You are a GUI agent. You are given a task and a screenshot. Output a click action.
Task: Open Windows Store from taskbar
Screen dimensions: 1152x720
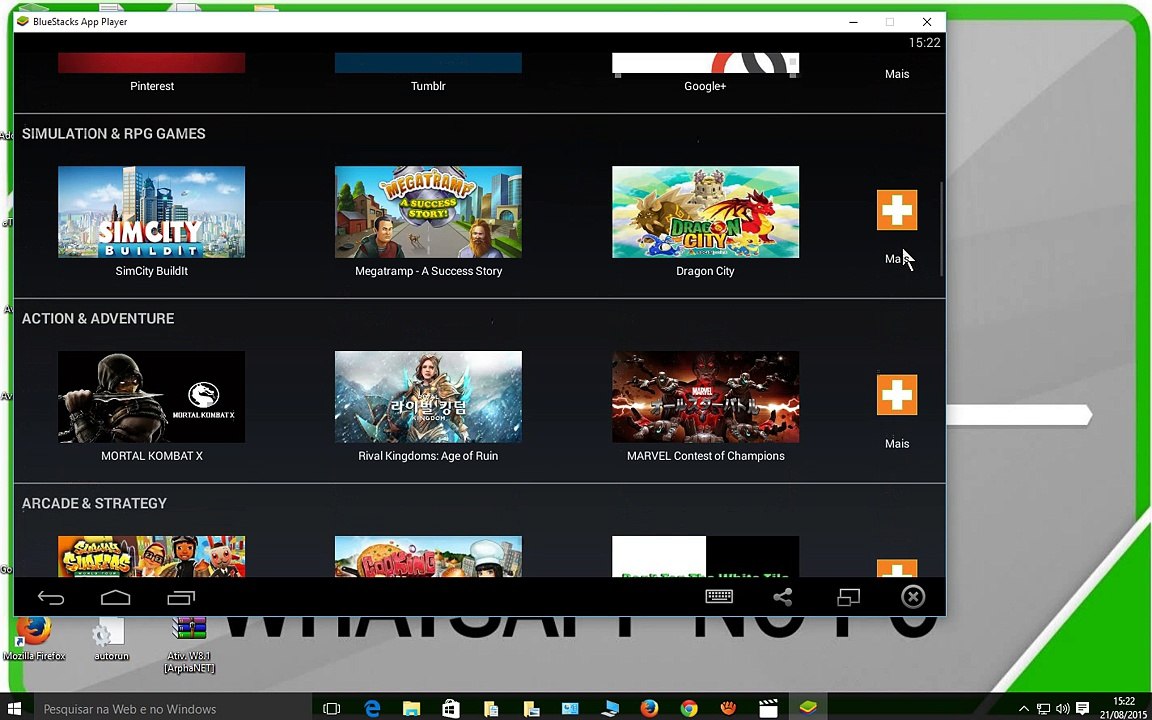click(451, 709)
